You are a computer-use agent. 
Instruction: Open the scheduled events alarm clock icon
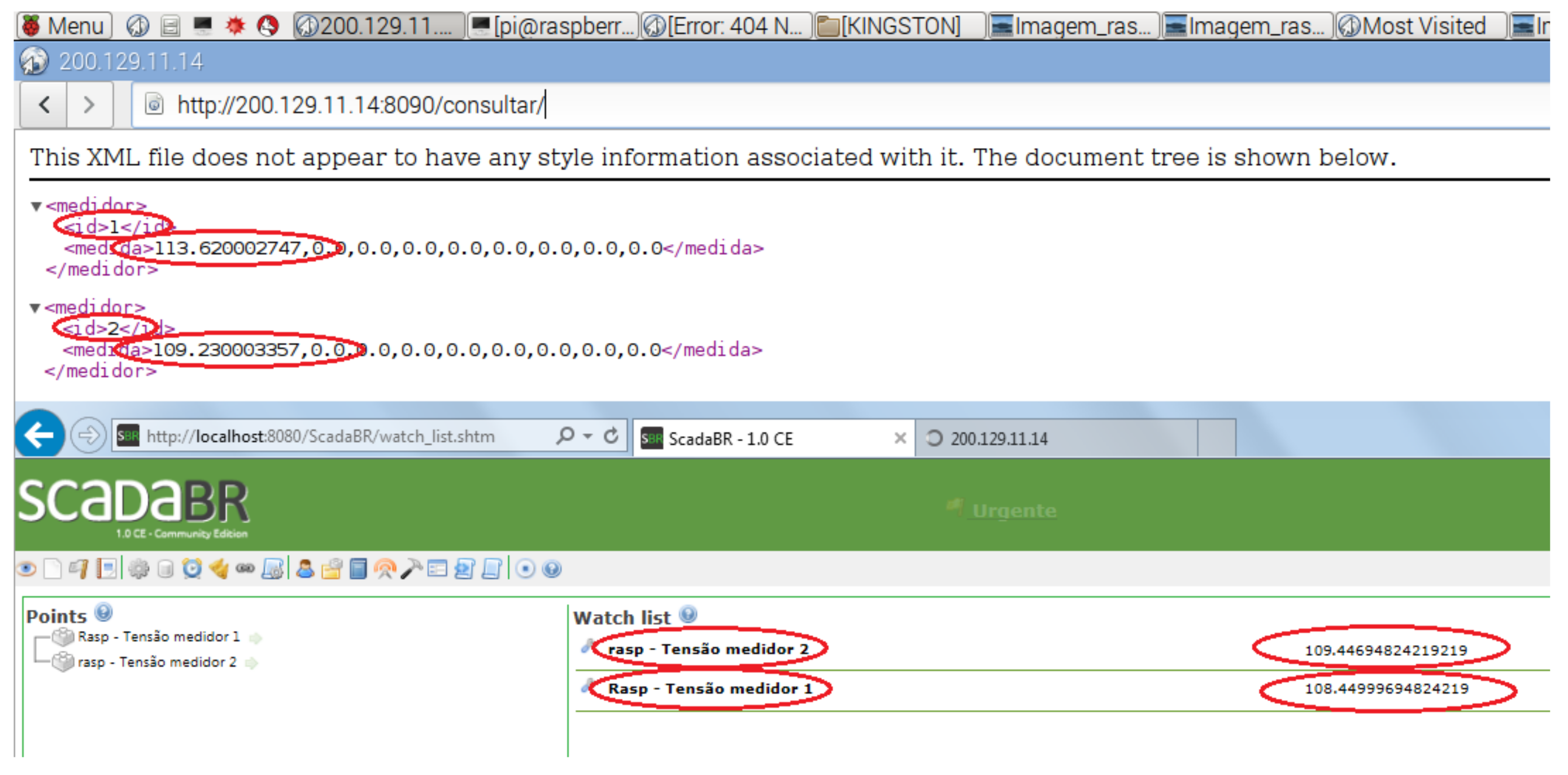tap(191, 569)
